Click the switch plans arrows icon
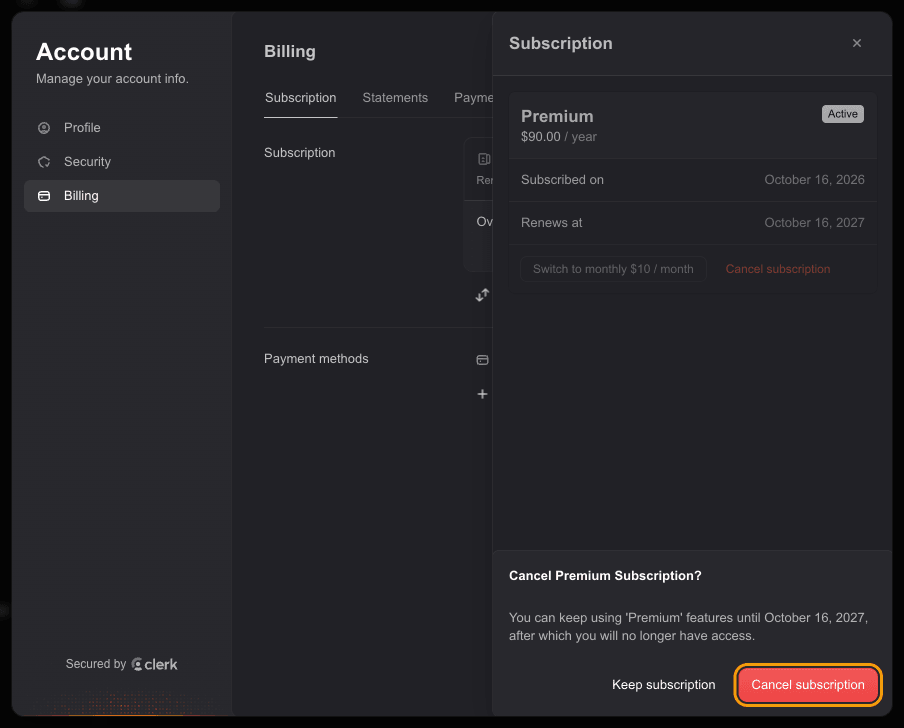 pyautogui.click(x=483, y=295)
